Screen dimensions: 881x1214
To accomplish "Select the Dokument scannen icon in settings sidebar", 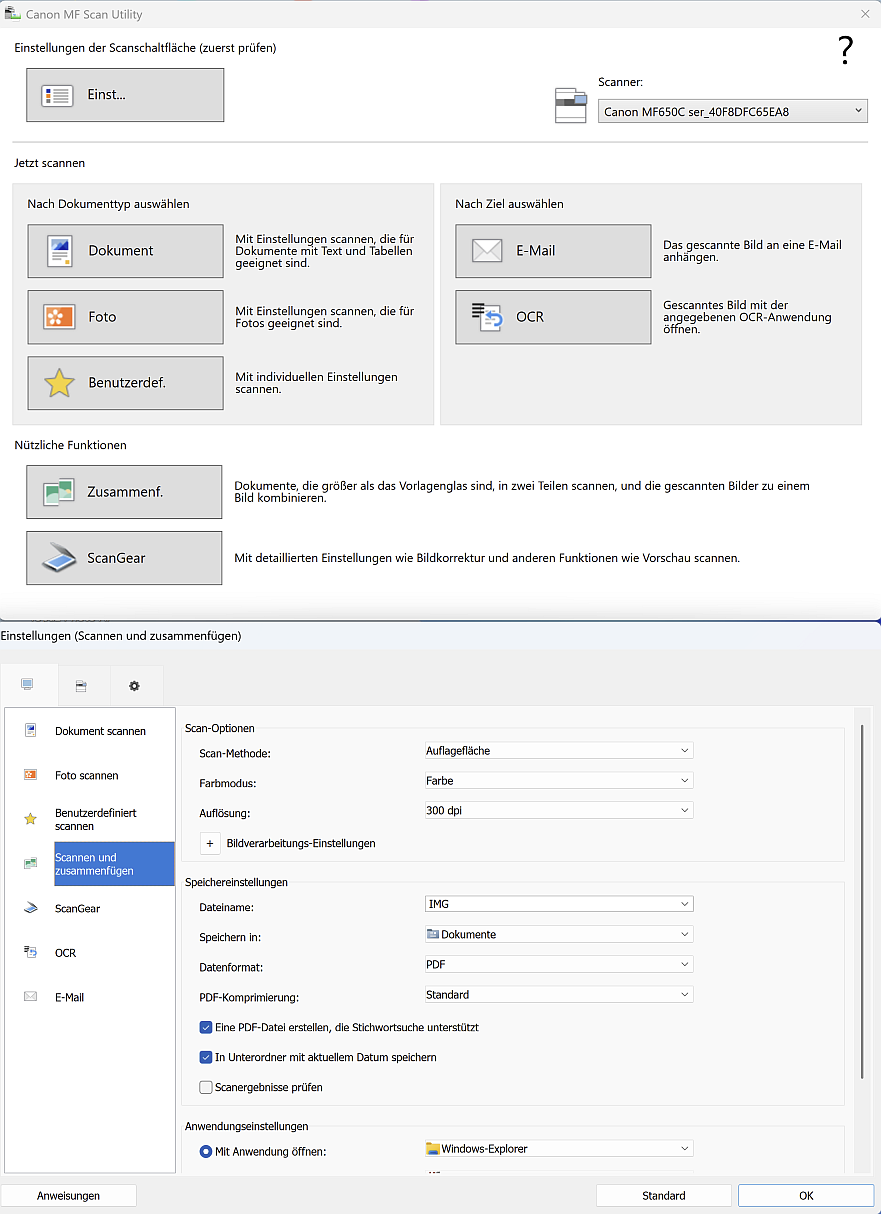I will 31,730.
